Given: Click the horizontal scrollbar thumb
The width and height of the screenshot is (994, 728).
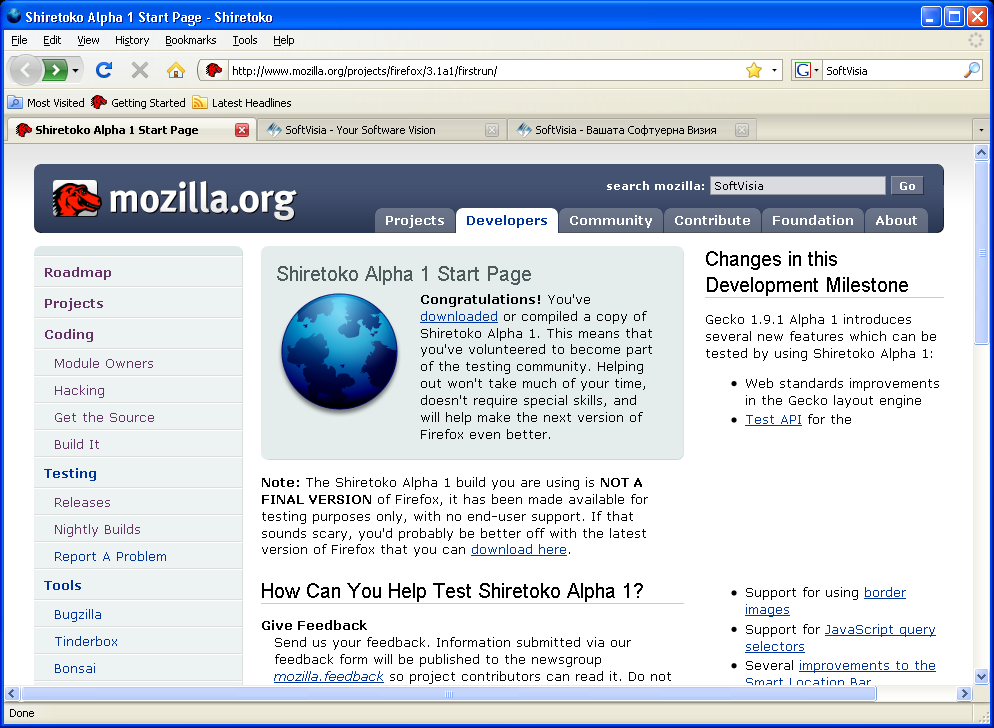Looking at the screenshot, I should [x=449, y=694].
